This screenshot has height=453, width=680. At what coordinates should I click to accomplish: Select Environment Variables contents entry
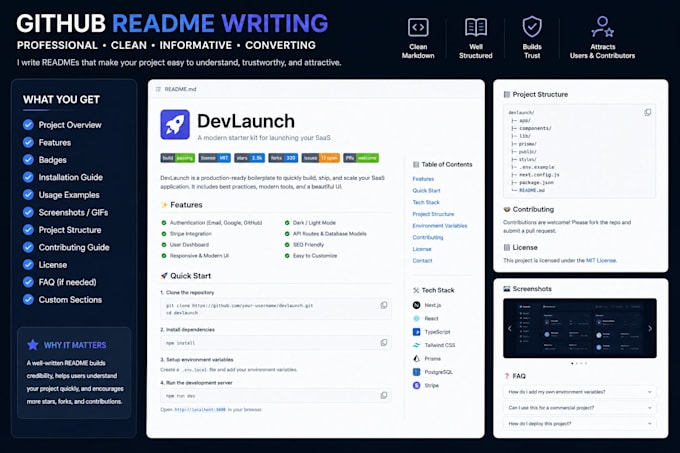(440, 225)
